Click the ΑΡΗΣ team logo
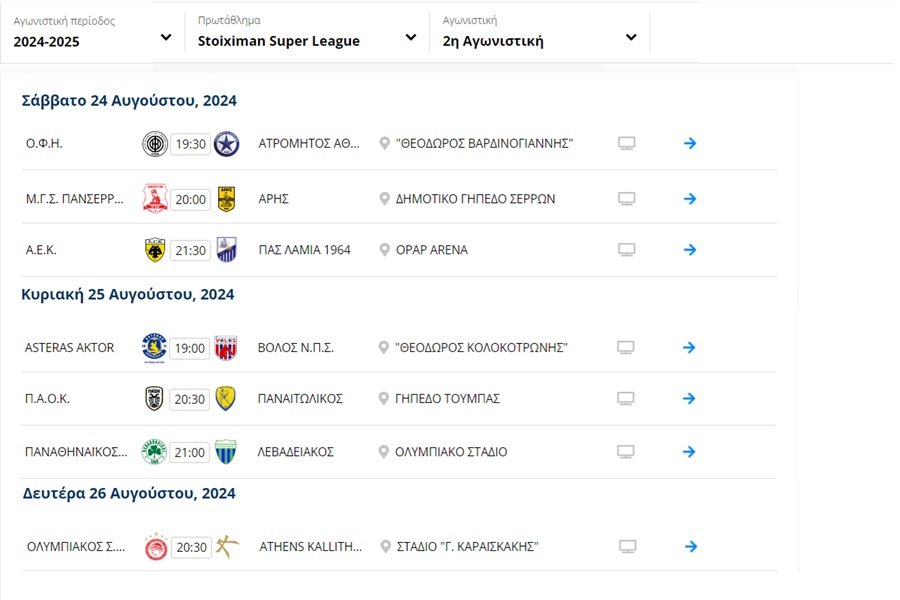This screenshot has width=900, height=600. point(226,199)
